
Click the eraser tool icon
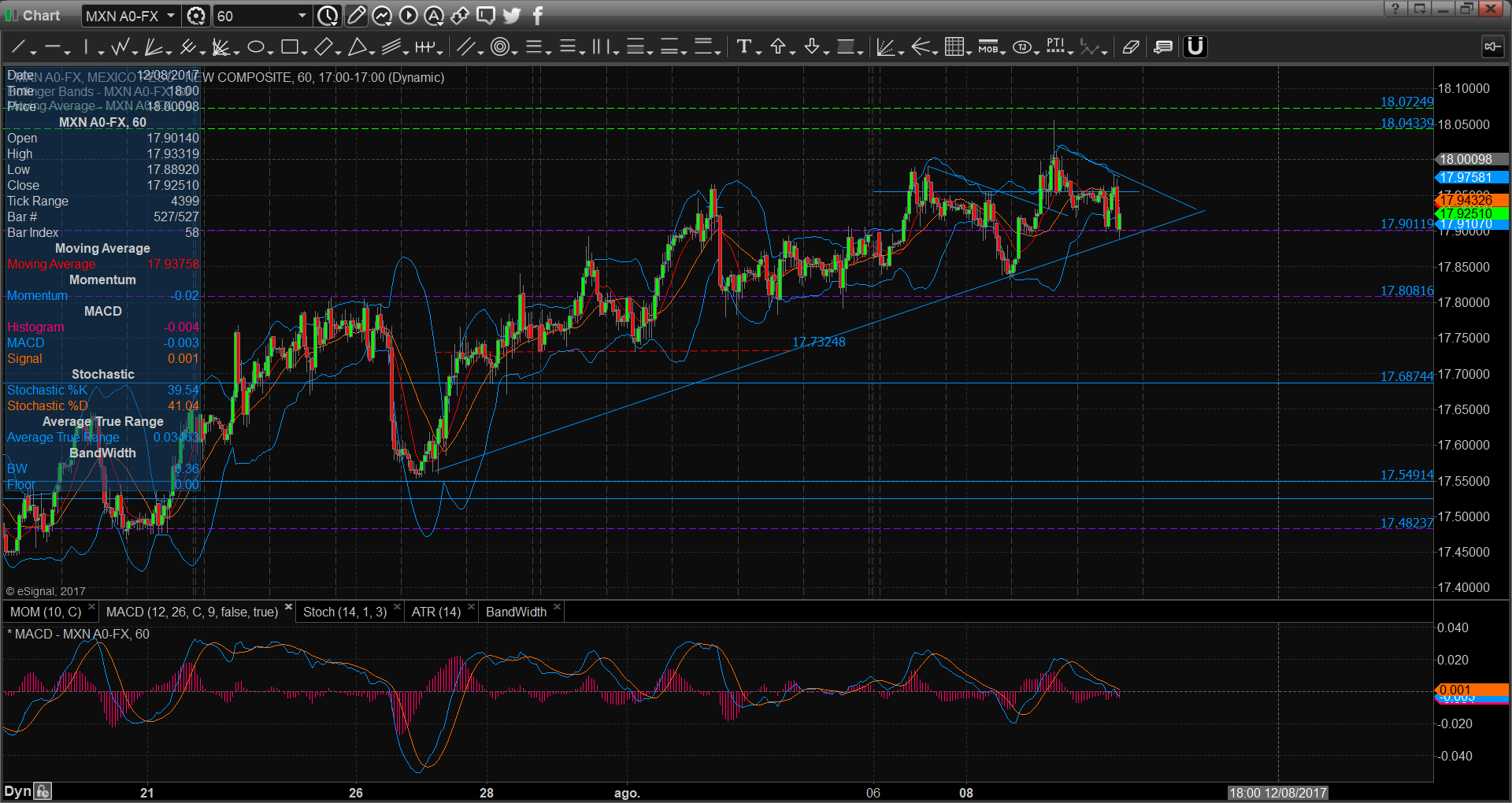point(1131,47)
